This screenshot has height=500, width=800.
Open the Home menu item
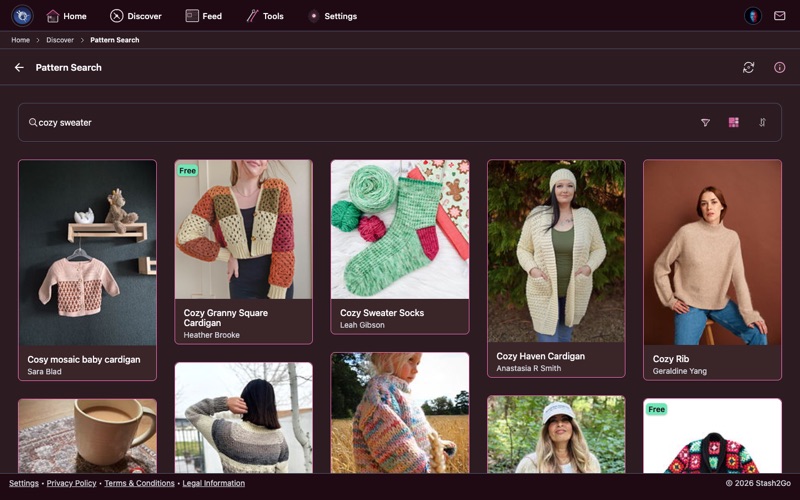66,16
